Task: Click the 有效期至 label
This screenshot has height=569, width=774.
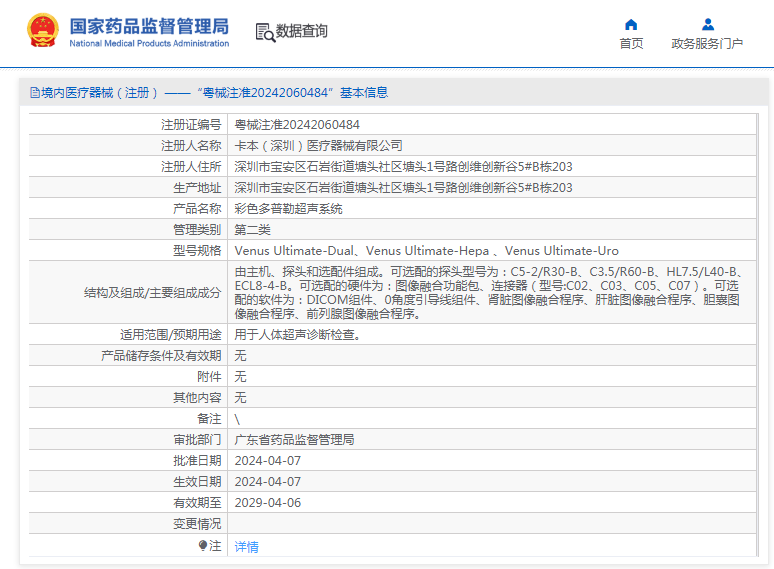Action: click(x=197, y=503)
